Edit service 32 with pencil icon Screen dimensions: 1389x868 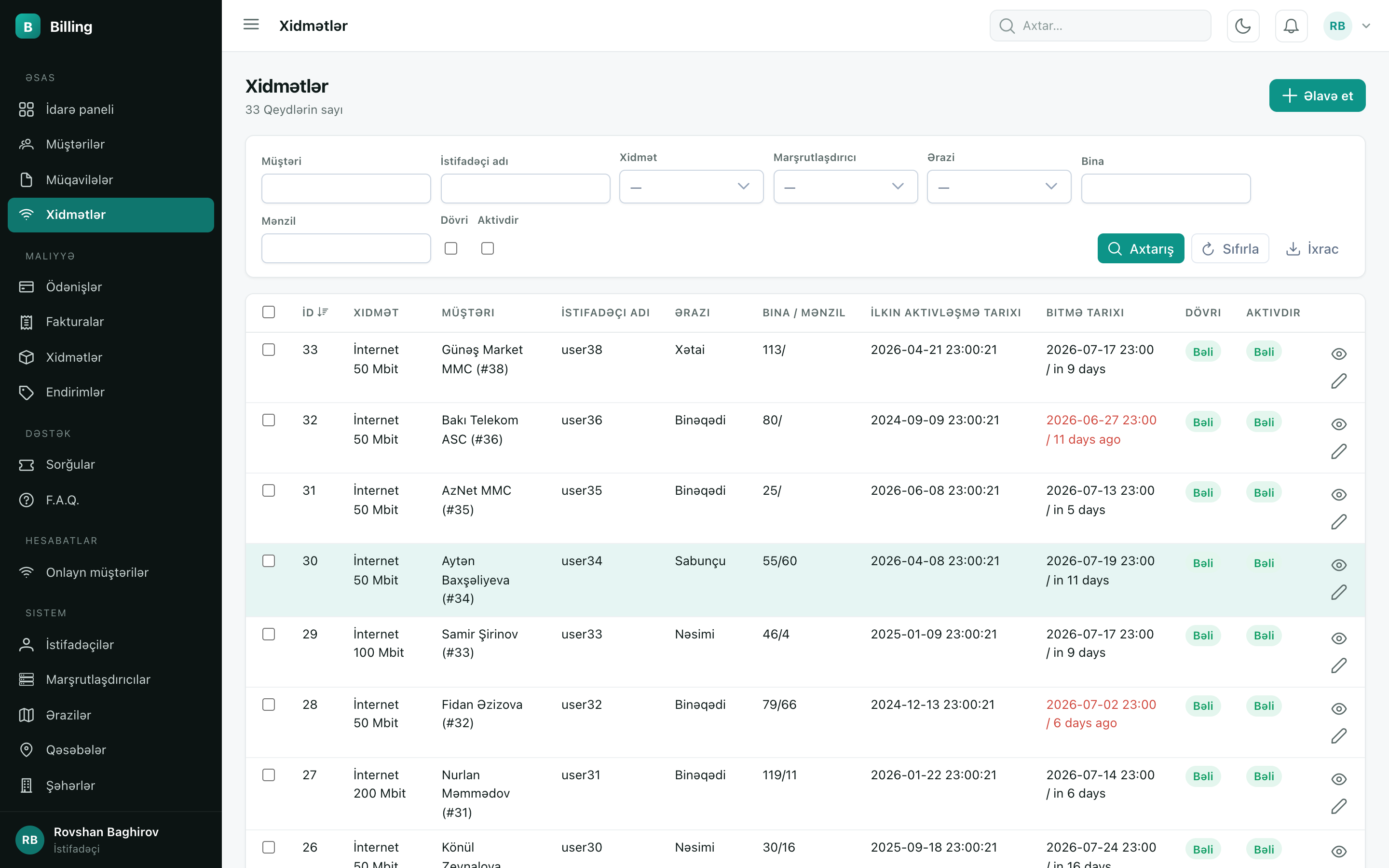tap(1338, 452)
